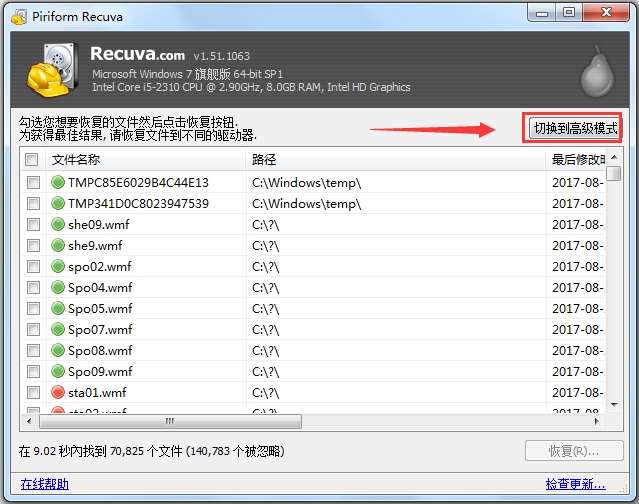The width and height of the screenshot is (639, 504).
Task: Click the green status dot for TMPC85E6029B4C44E13
Action: [58, 182]
